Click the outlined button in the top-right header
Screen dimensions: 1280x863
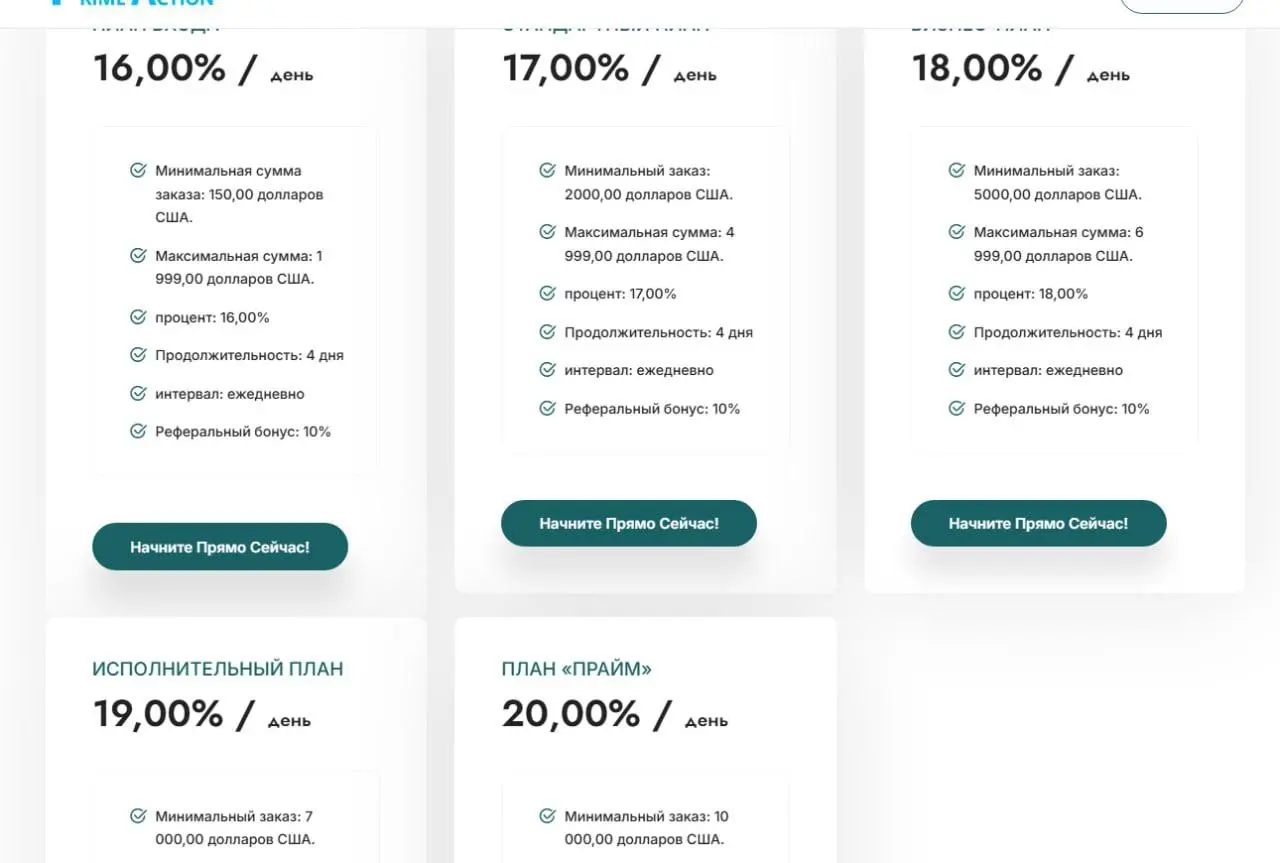[x=1181, y=4]
